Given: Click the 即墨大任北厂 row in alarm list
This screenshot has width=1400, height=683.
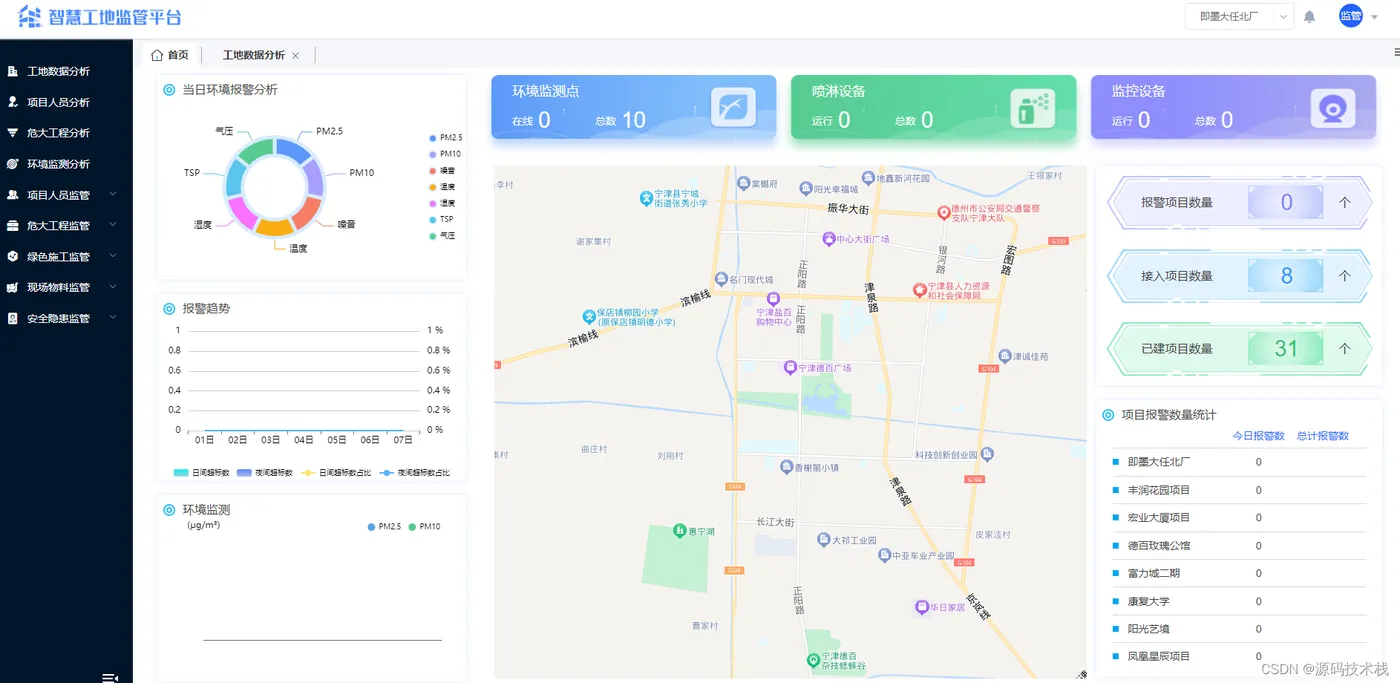Looking at the screenshot, I should click(x=1239, y=462).
